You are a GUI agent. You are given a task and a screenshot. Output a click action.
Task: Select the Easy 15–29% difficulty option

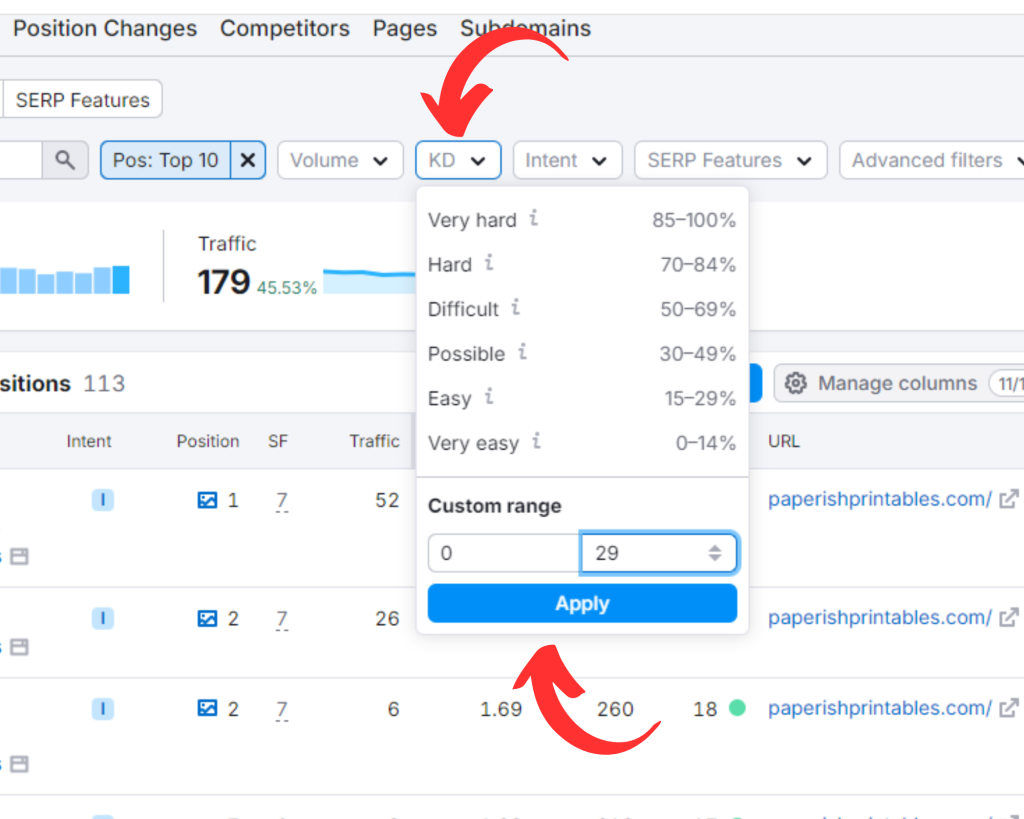click(x=581, y=398)
